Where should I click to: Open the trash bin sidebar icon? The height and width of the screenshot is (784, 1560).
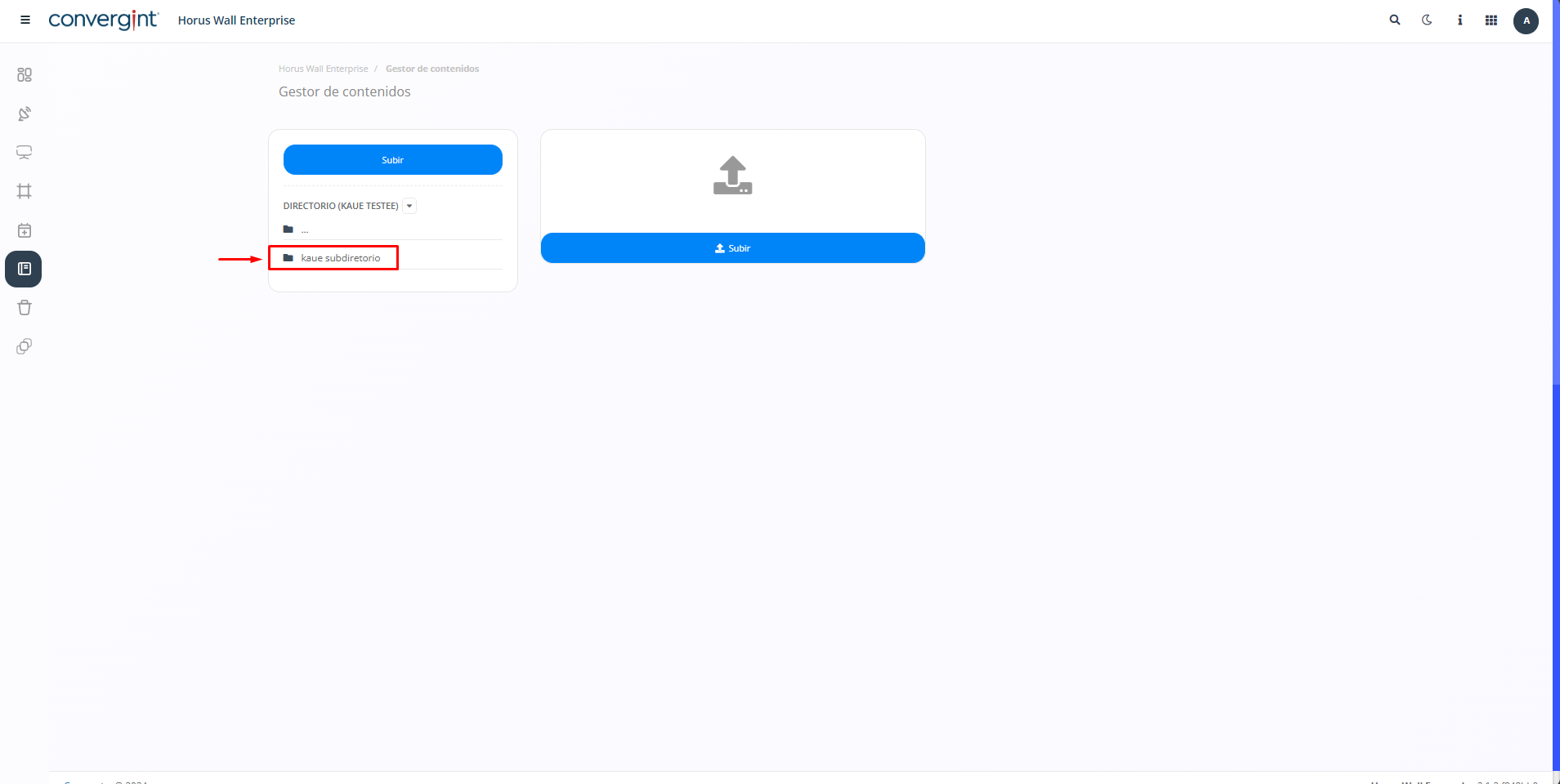coord(25,308)
